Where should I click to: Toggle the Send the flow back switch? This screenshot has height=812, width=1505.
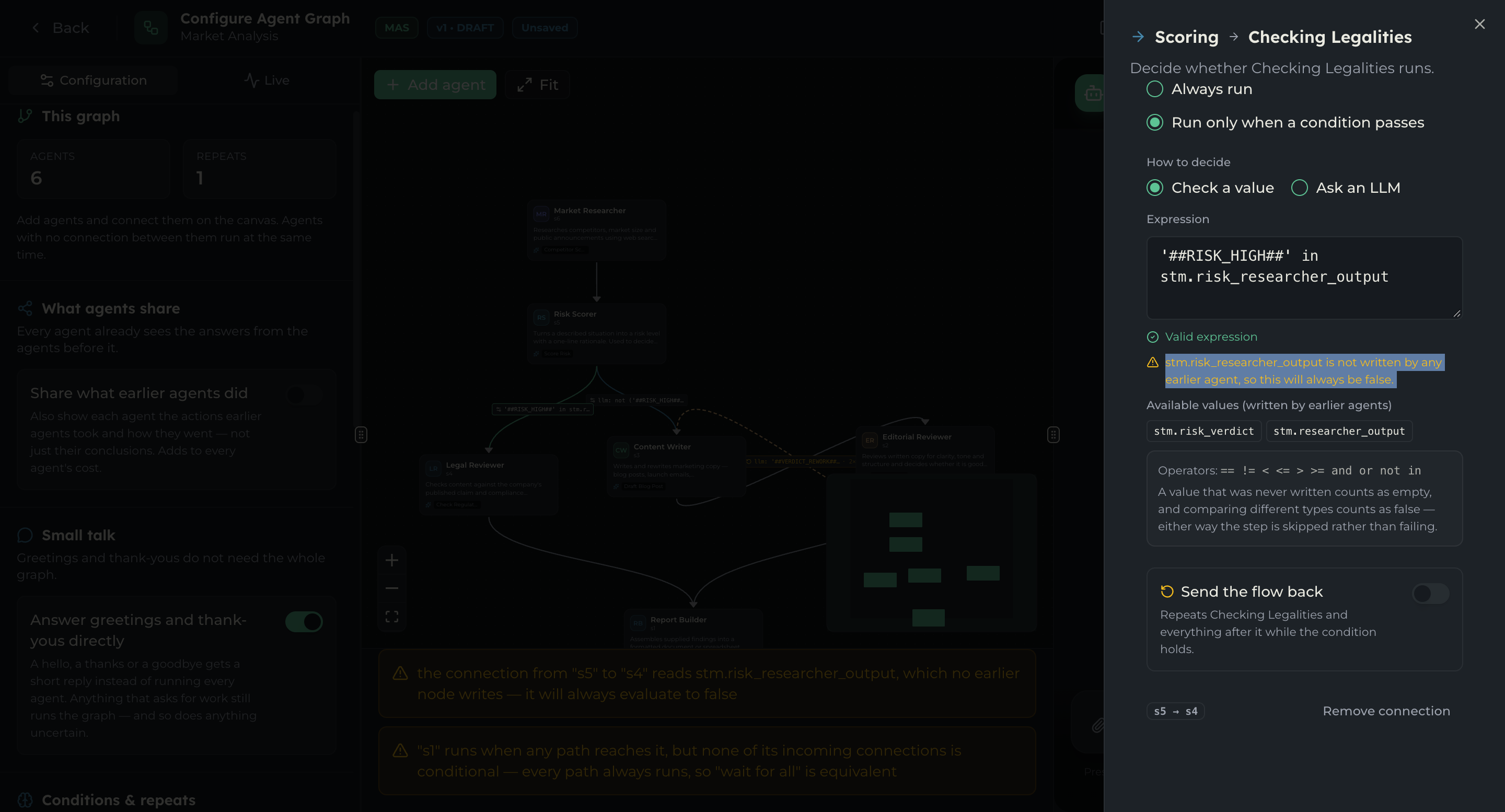tap(1430, 594)
